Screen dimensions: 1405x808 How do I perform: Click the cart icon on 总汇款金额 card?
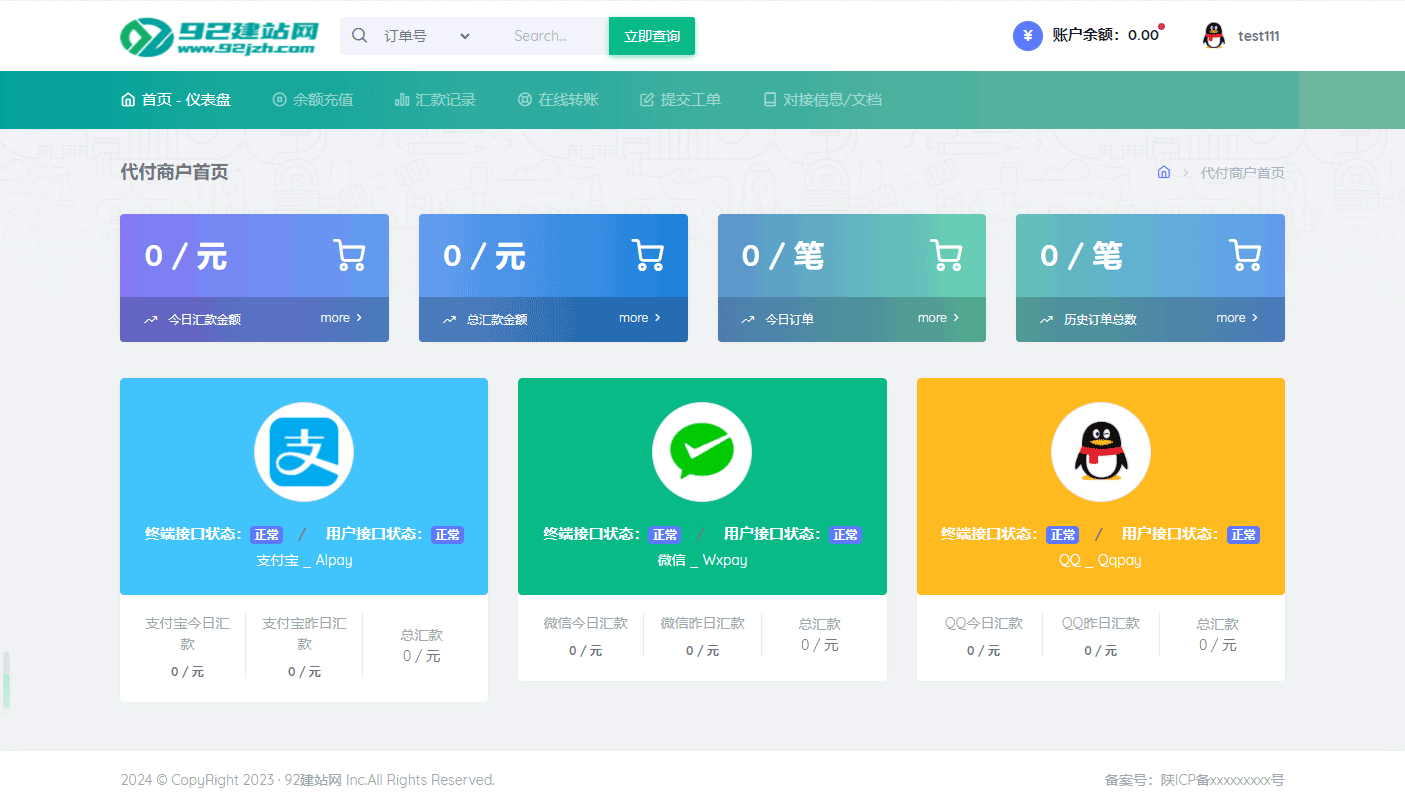pos(648,255)
